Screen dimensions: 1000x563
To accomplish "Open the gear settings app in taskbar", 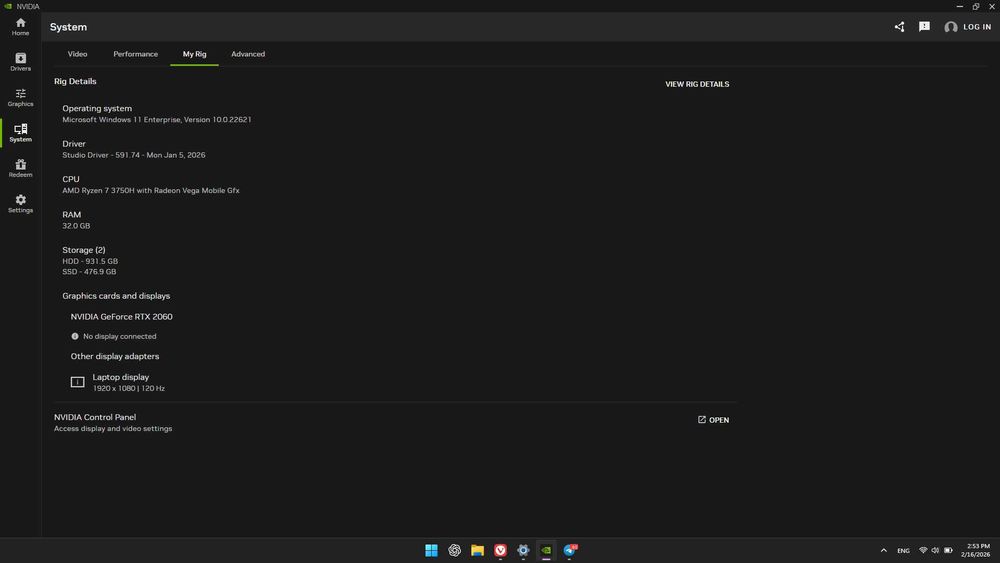I will tap(524, 550).
